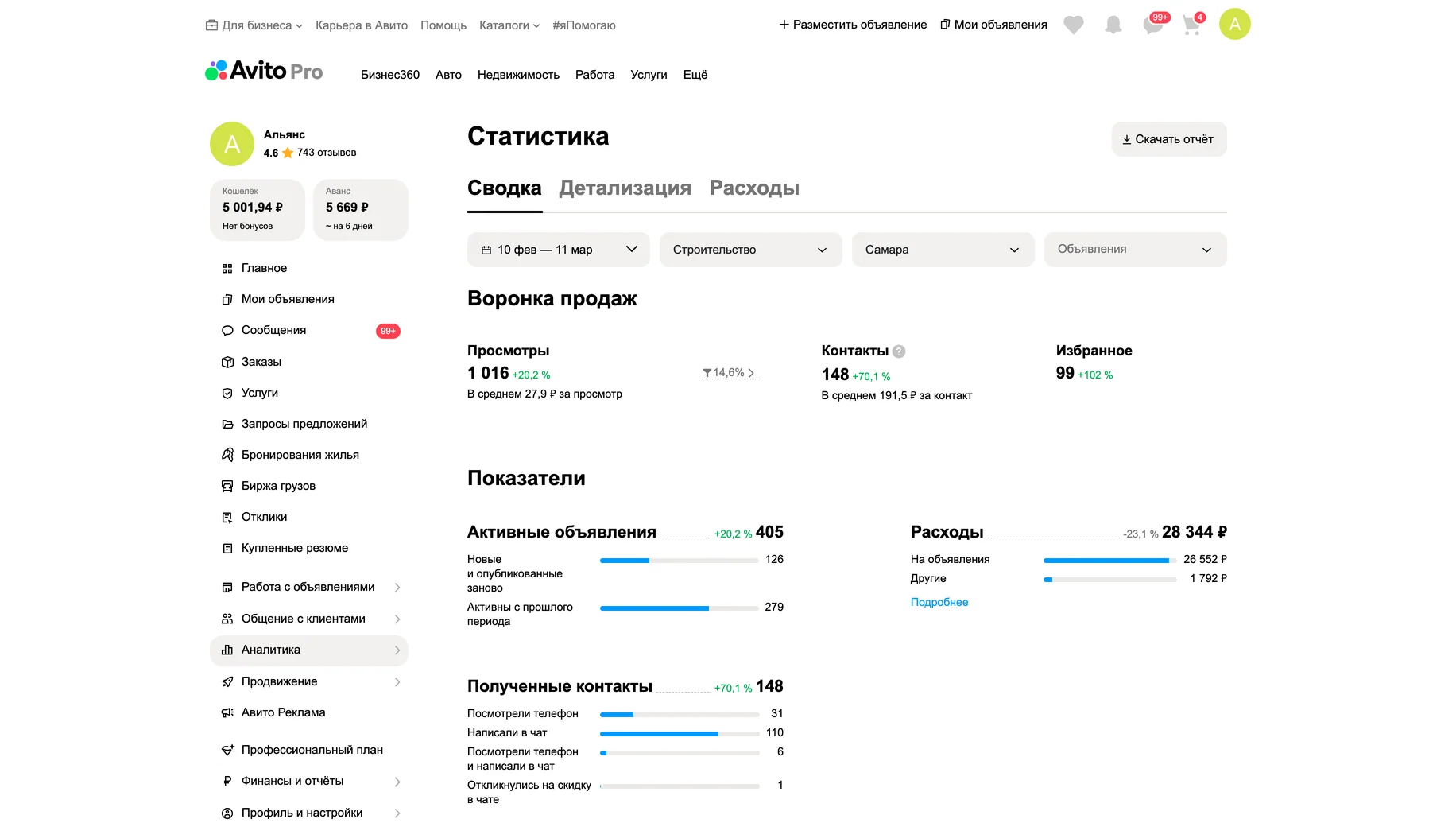Image resolution: width=1456 pixels, height=827 pixels.
Task: Open shopping cart icon
Action: pyautogui.click(x=1191, y=25)
